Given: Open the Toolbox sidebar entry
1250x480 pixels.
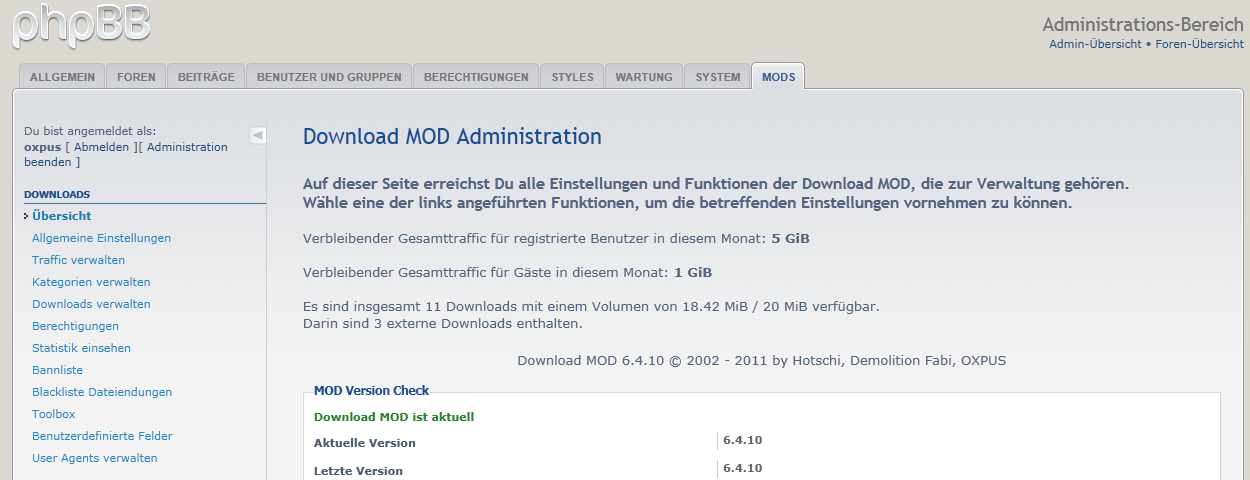Looking at the screenshot, I should (x=54, y=414).
